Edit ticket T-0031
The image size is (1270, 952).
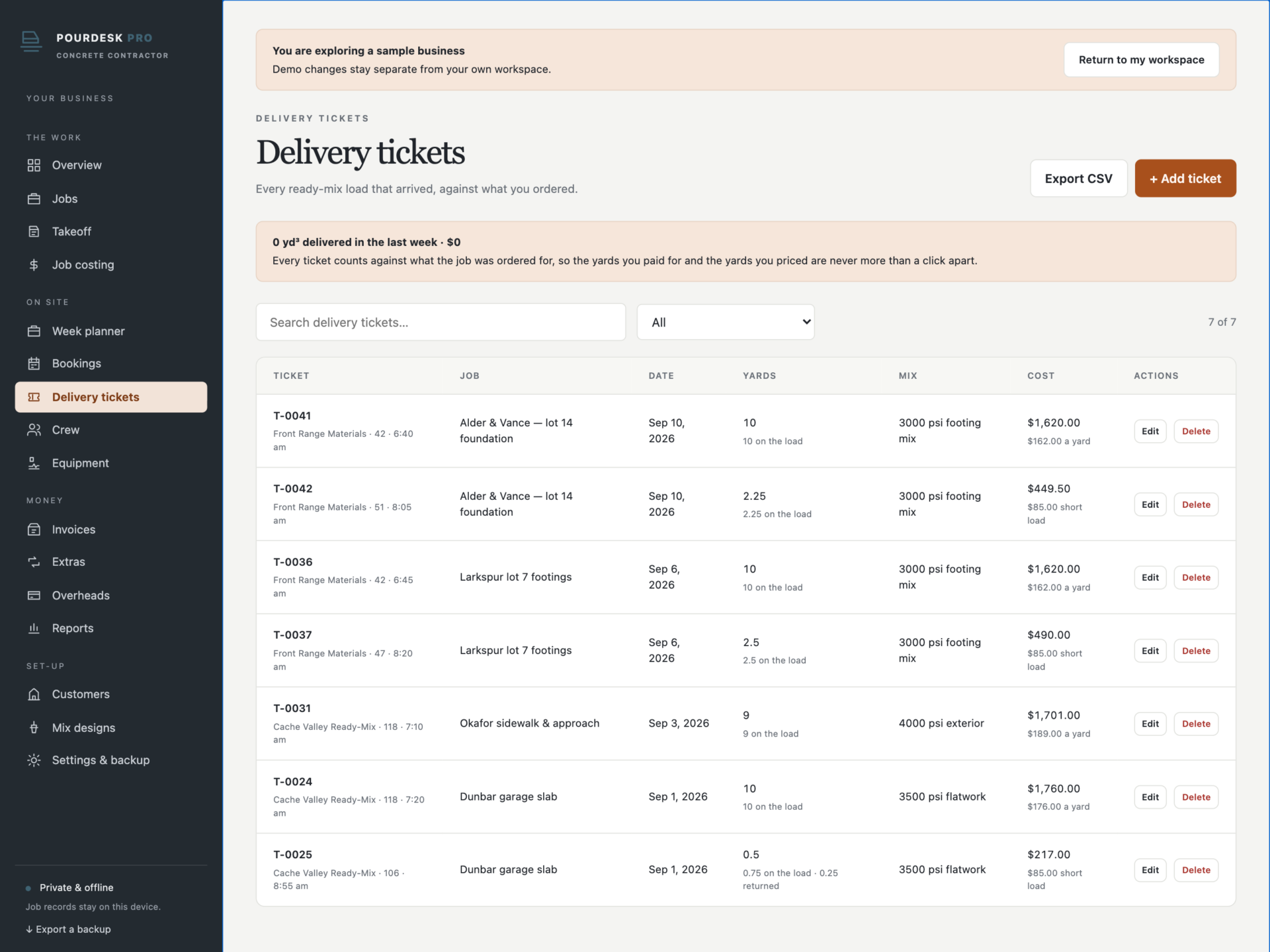1150,724
